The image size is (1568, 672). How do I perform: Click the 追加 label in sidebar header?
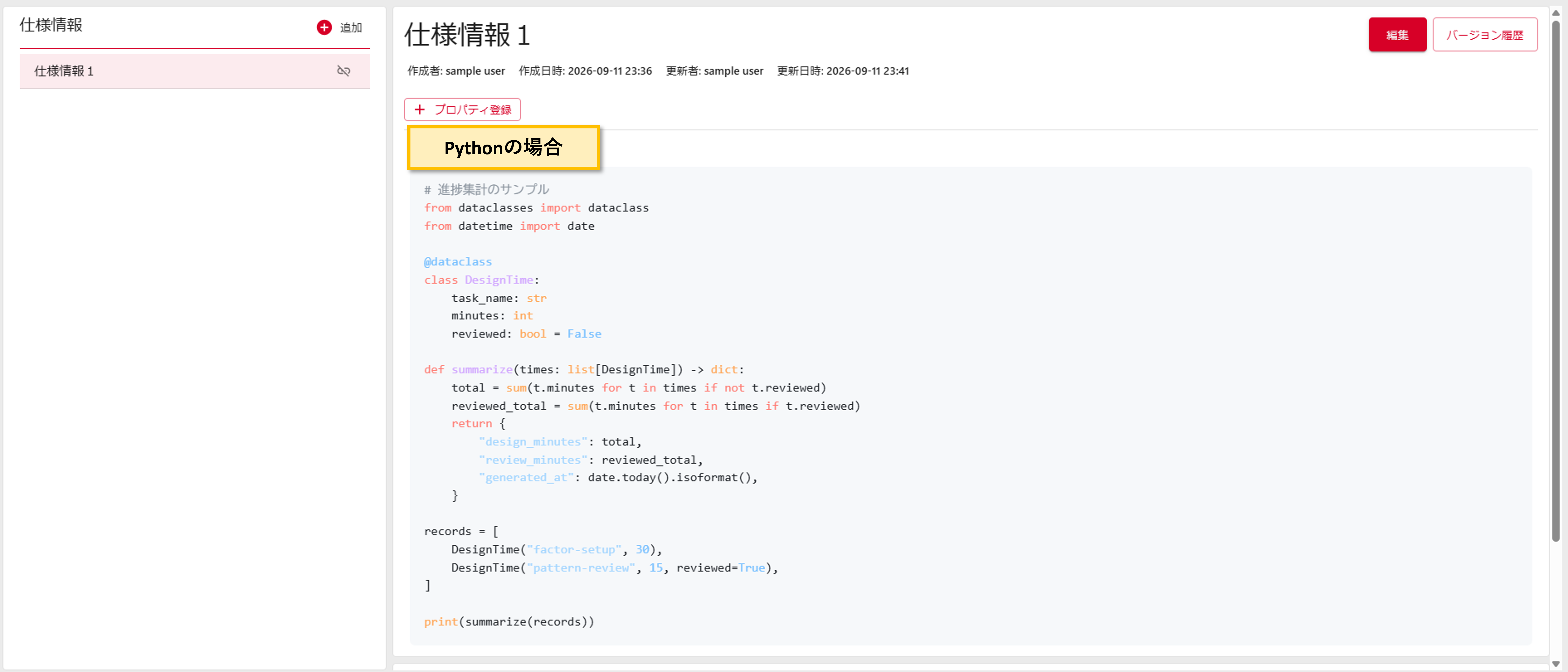351,27
